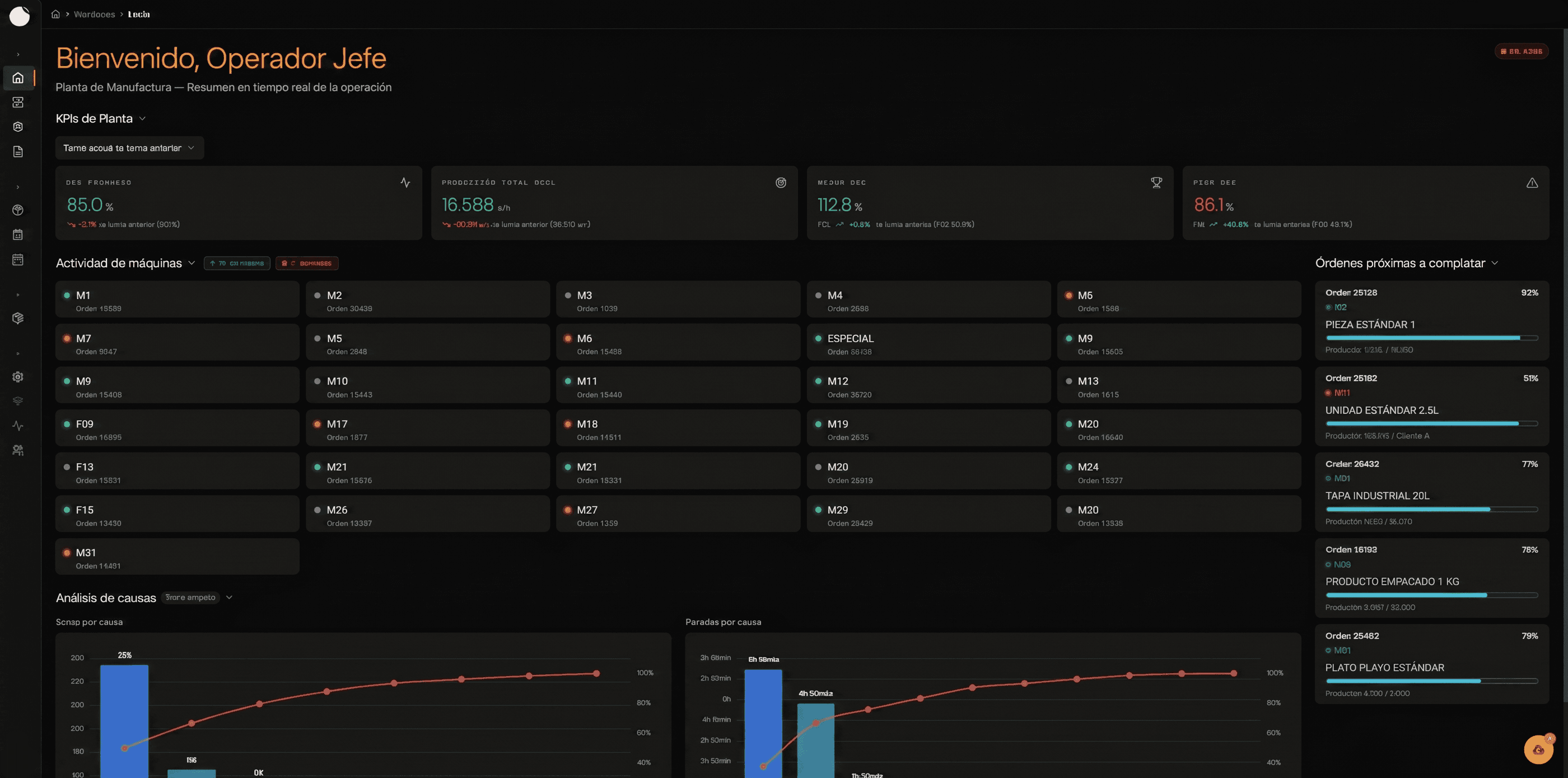Click the round white app logo
Viewport: 1568px width, 778px height.
point(20,16)
